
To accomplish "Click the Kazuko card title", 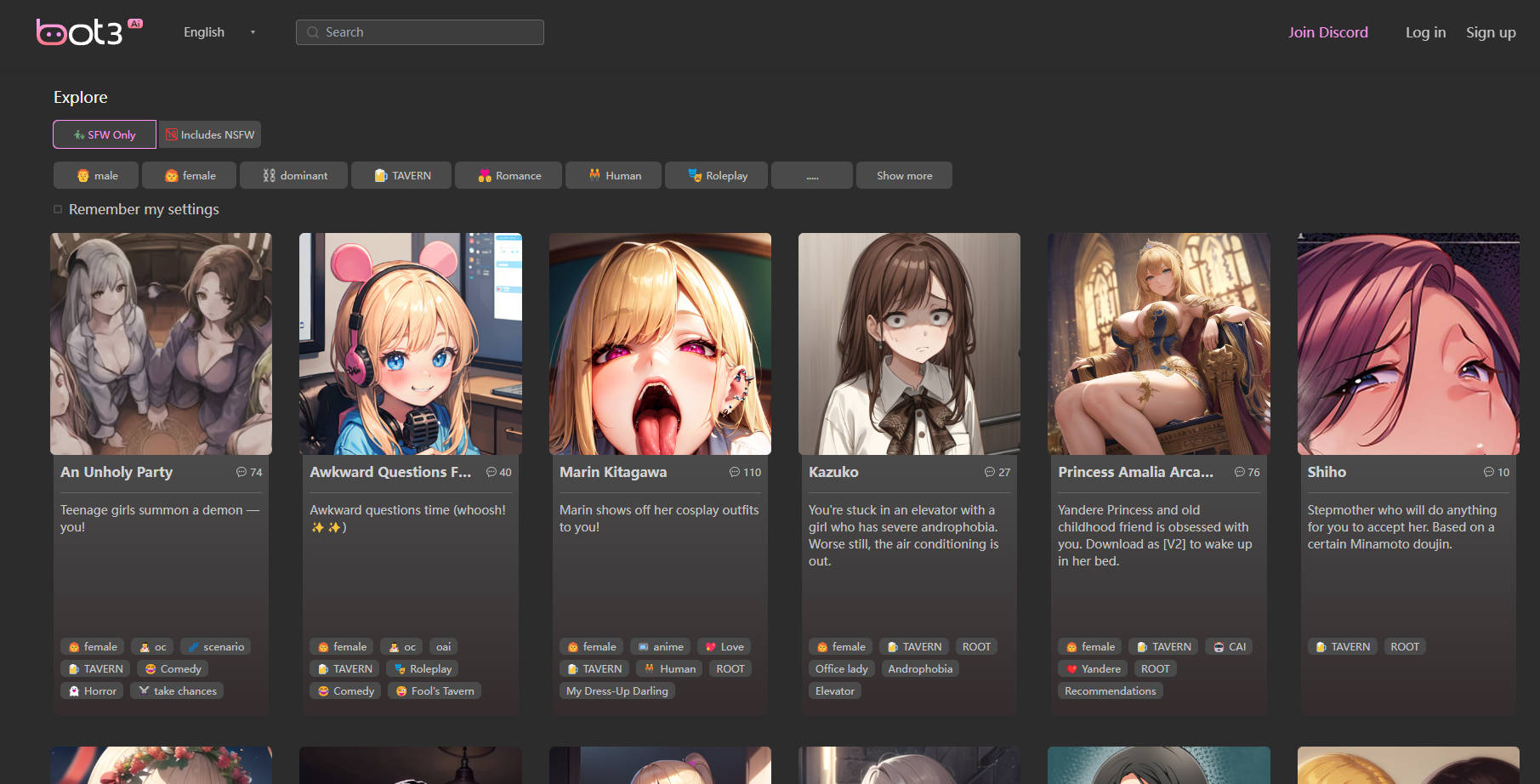I will pos(833,472).
